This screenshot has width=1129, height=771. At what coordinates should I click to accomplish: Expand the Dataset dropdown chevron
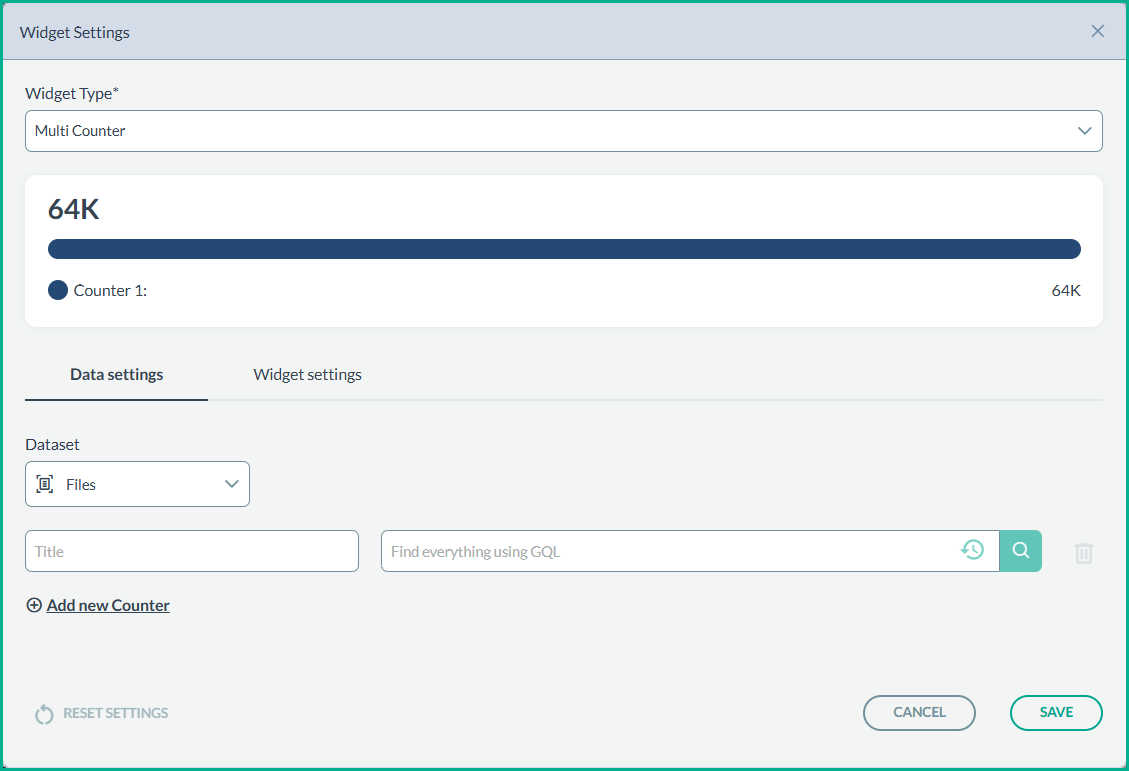[232, 484]
